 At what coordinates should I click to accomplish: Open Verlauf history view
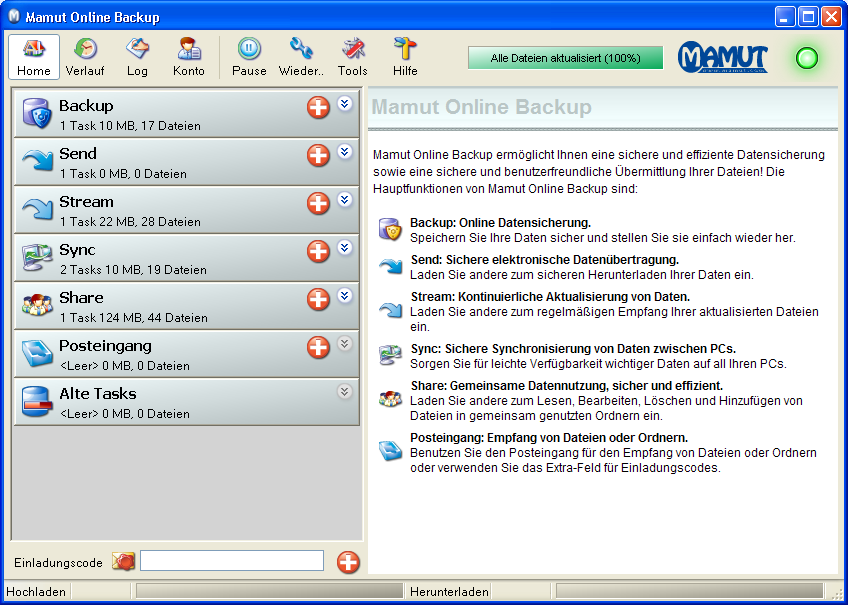click(x=85, y=57)
